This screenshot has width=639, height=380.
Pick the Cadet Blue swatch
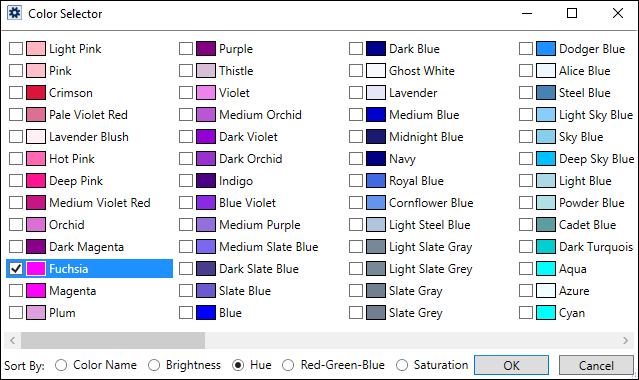pos(546,225)
